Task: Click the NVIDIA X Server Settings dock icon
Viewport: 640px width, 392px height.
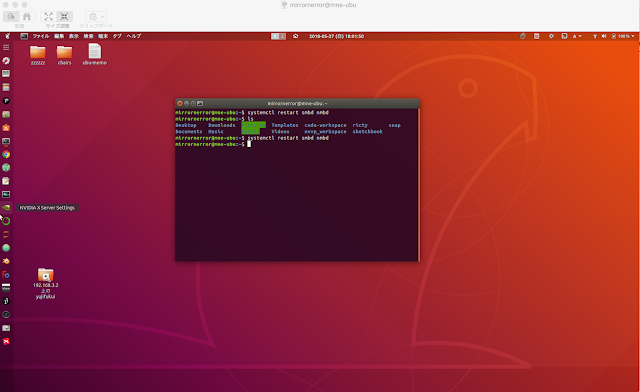Action: (6, 207)
